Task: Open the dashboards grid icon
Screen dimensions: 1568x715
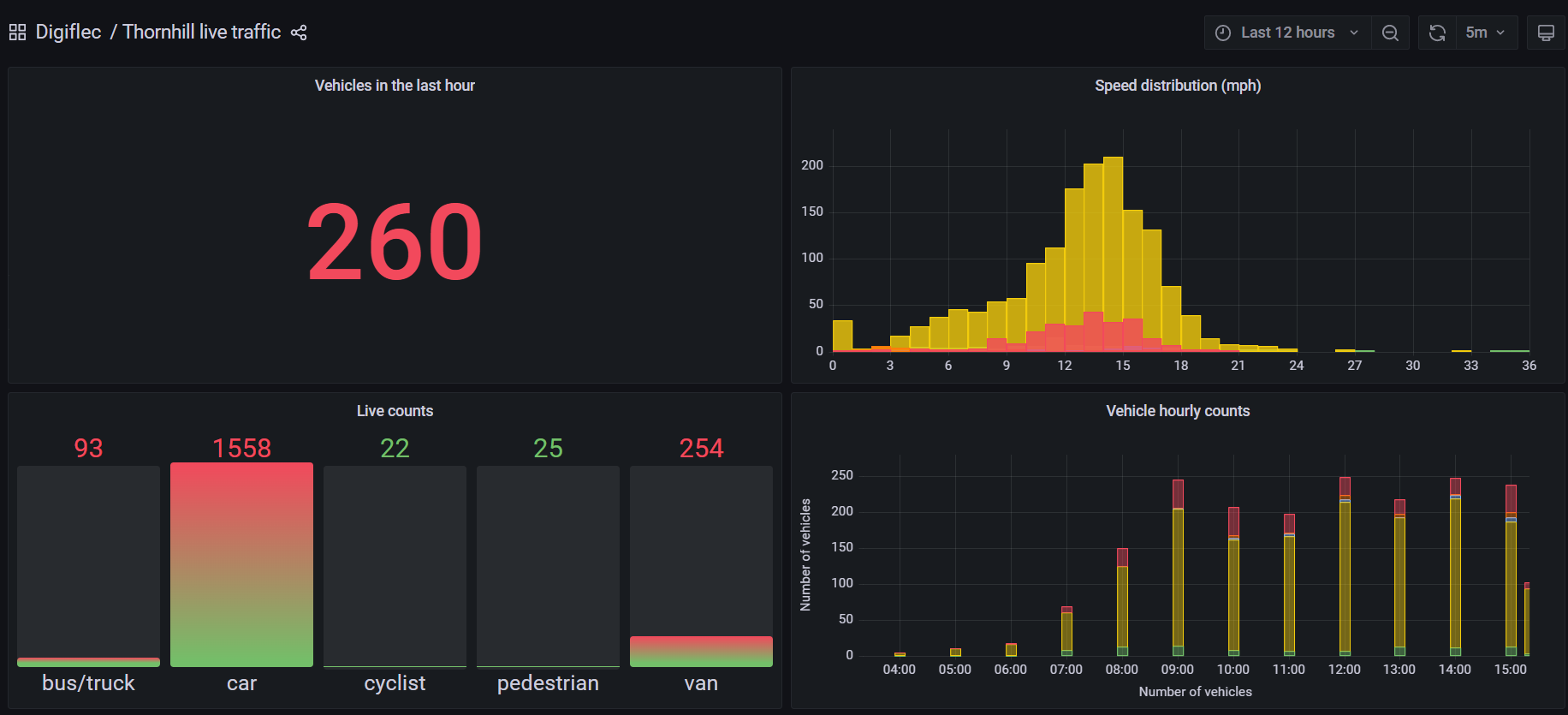Action: (17, 33)
